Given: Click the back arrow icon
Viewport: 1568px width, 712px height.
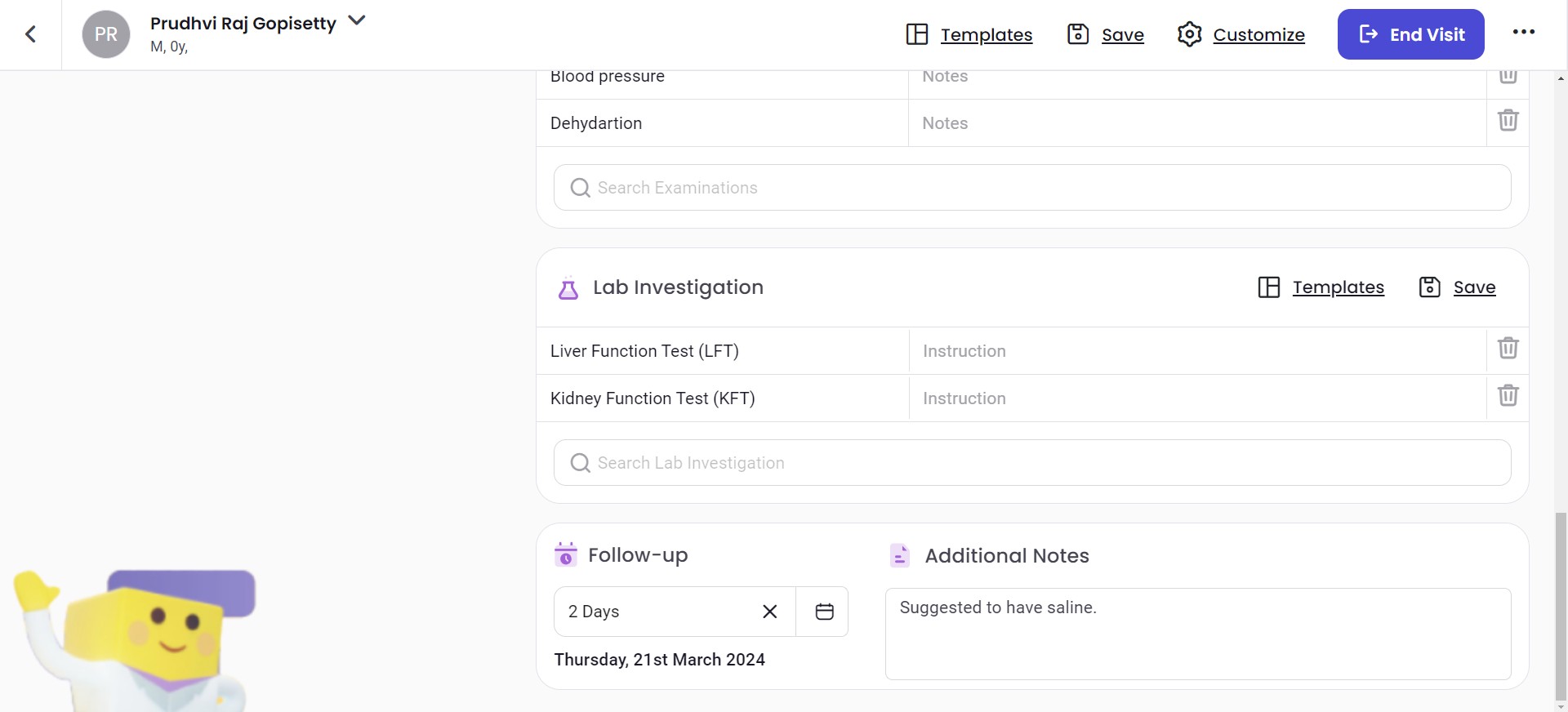Looking at the screenshot, I should (x=31, y=34).
